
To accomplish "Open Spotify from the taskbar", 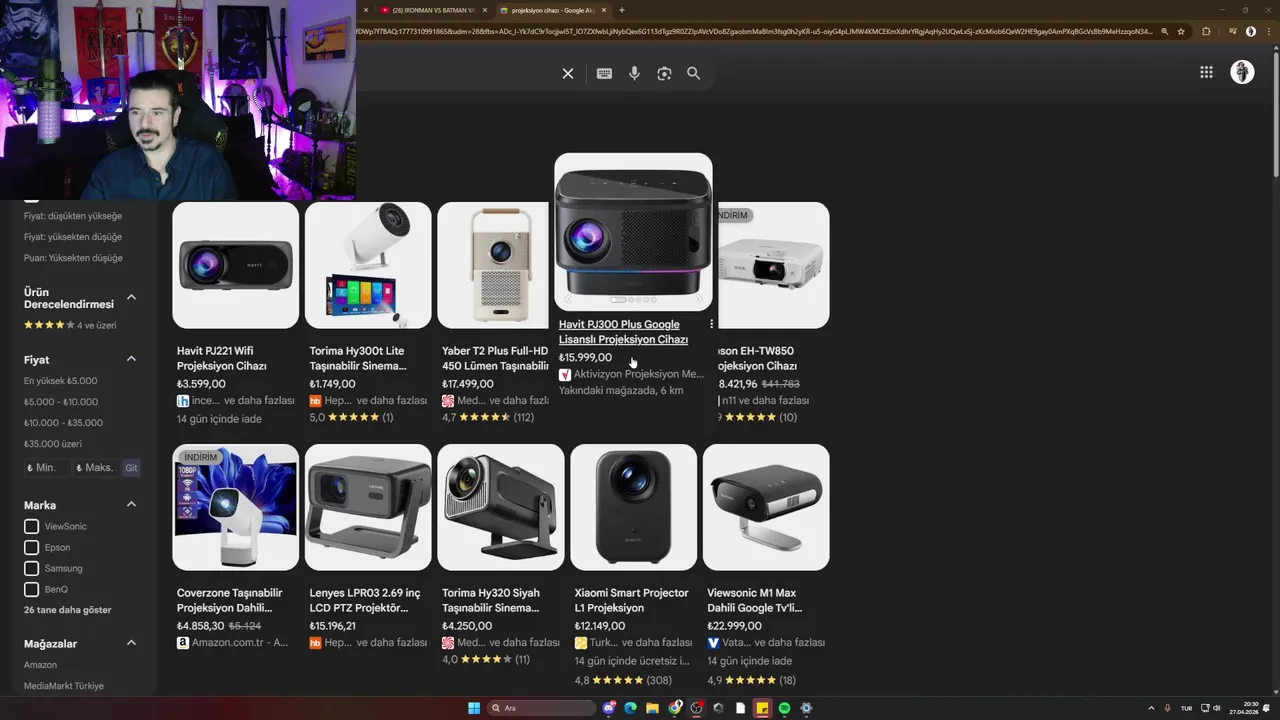I will click(x=784, y=708).
